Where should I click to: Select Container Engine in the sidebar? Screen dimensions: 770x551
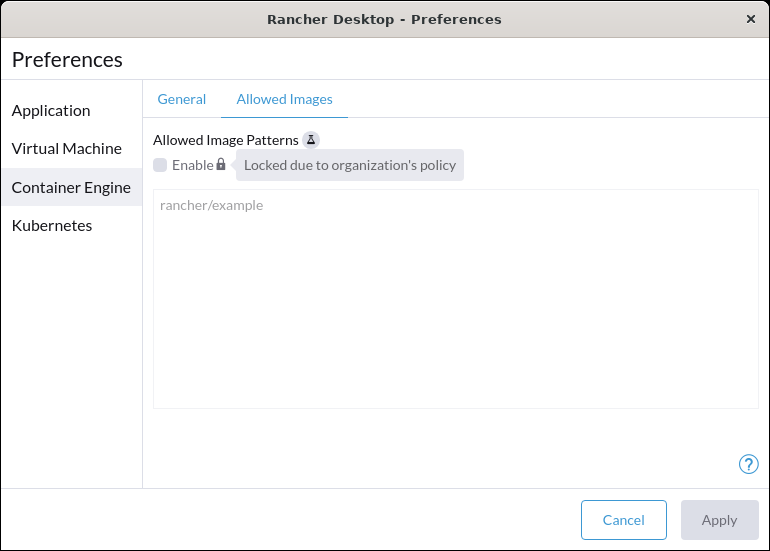click(72, 187)
